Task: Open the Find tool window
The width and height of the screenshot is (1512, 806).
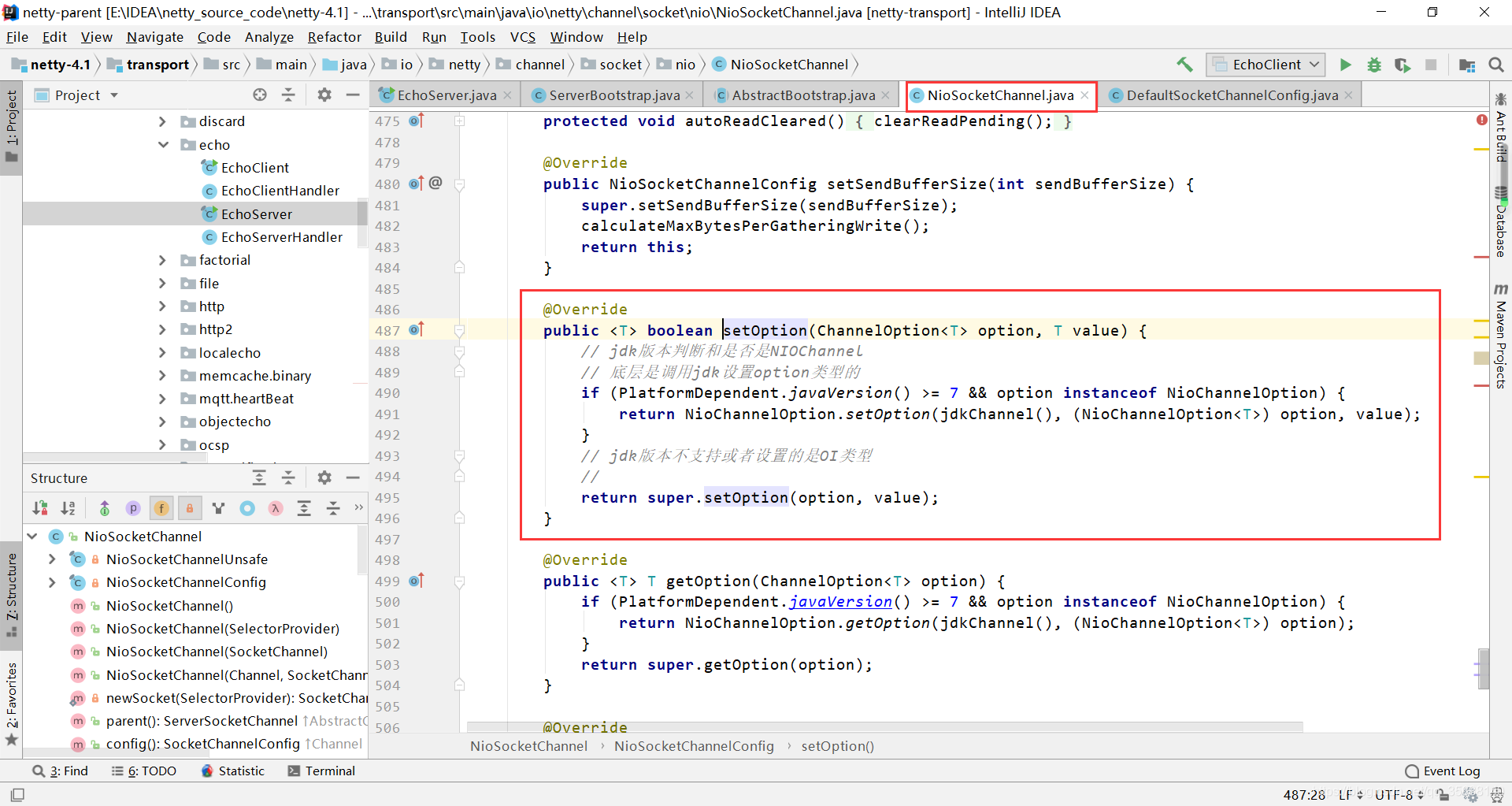Action: pyautogui.click(x=61, y=771)
